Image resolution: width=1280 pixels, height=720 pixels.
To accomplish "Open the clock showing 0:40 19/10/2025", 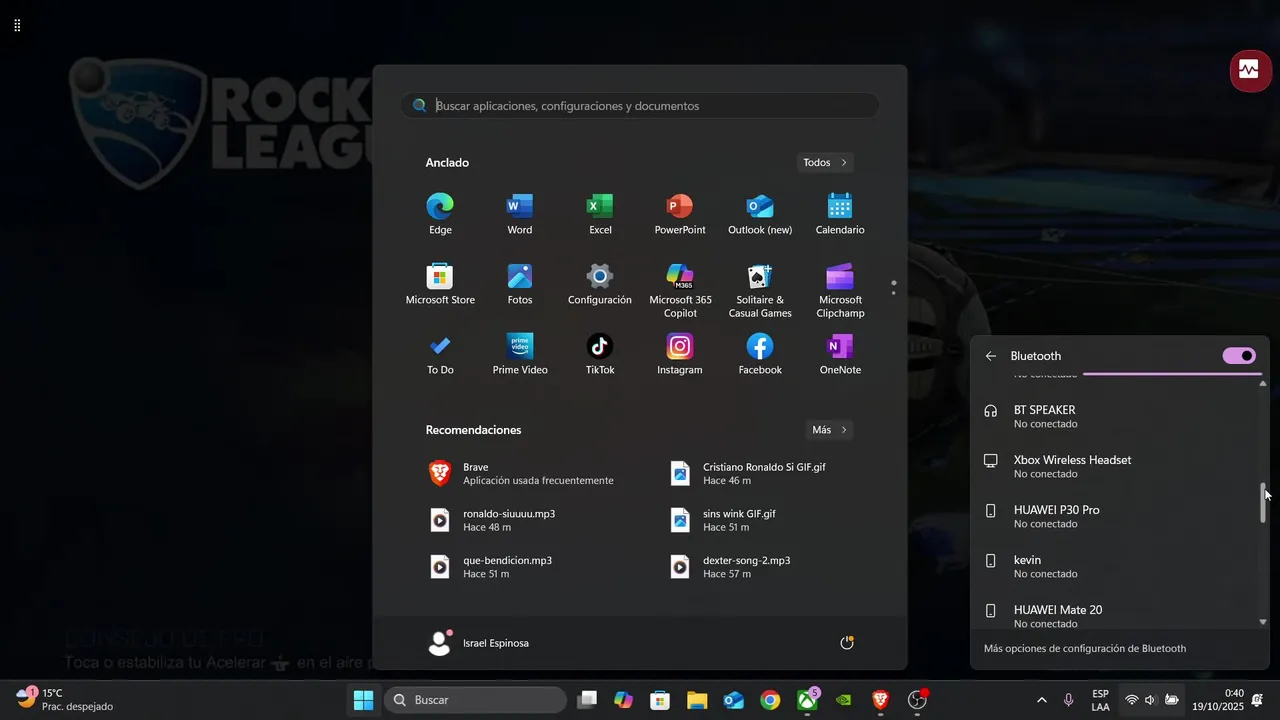I will (1218, 700).
